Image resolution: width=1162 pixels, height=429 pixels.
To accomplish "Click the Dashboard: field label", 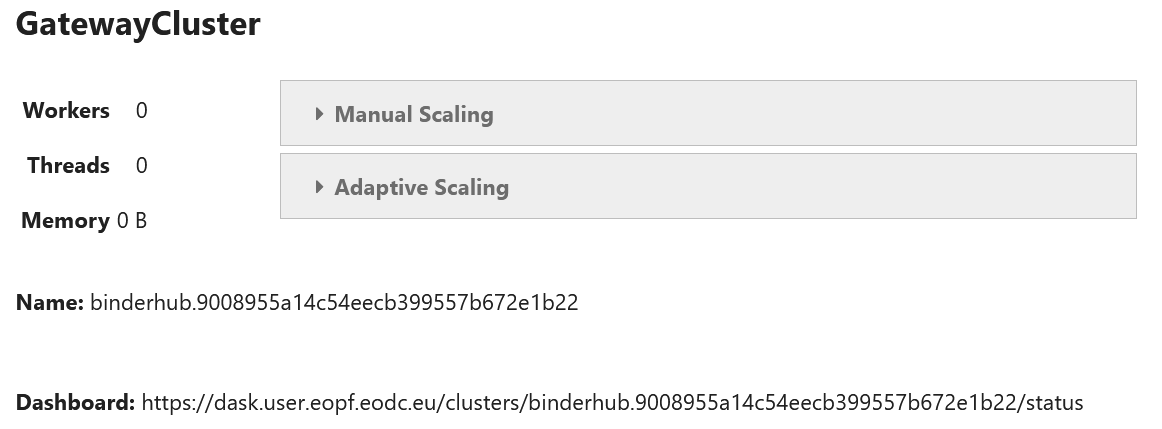I will [75, 403].
